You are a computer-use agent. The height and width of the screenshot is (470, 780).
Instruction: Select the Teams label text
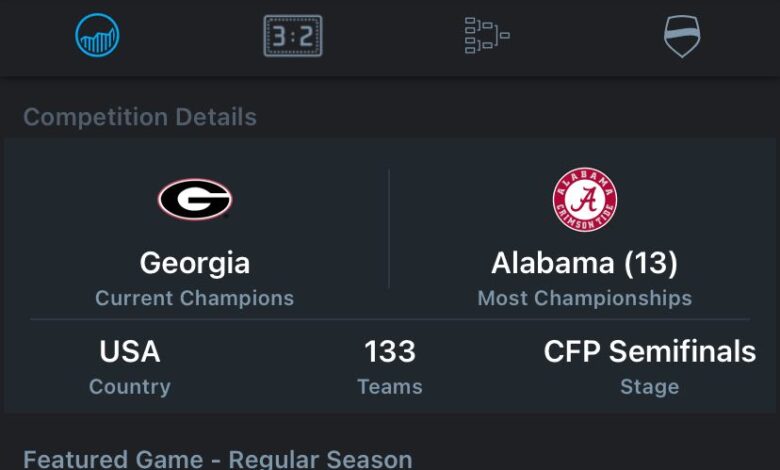click(x=390, y=387)
